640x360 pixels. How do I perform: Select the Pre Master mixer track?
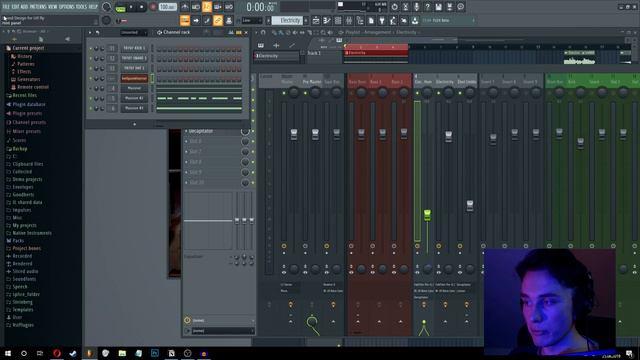[x=312, y=82]
